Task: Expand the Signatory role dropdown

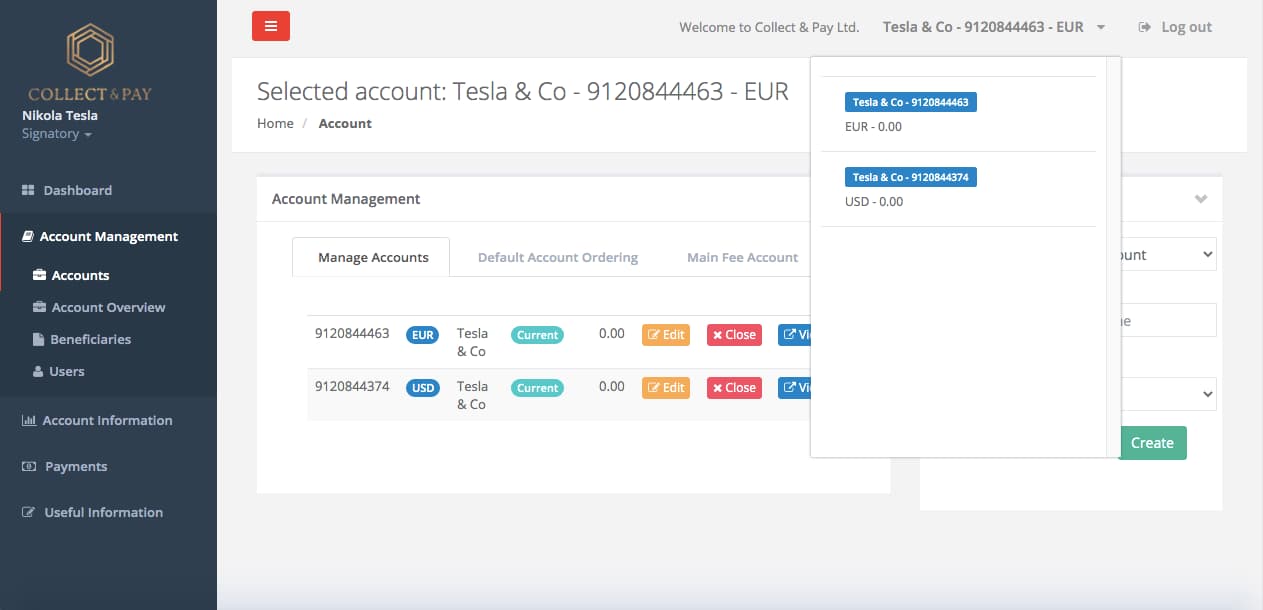Action: point(57,134)
